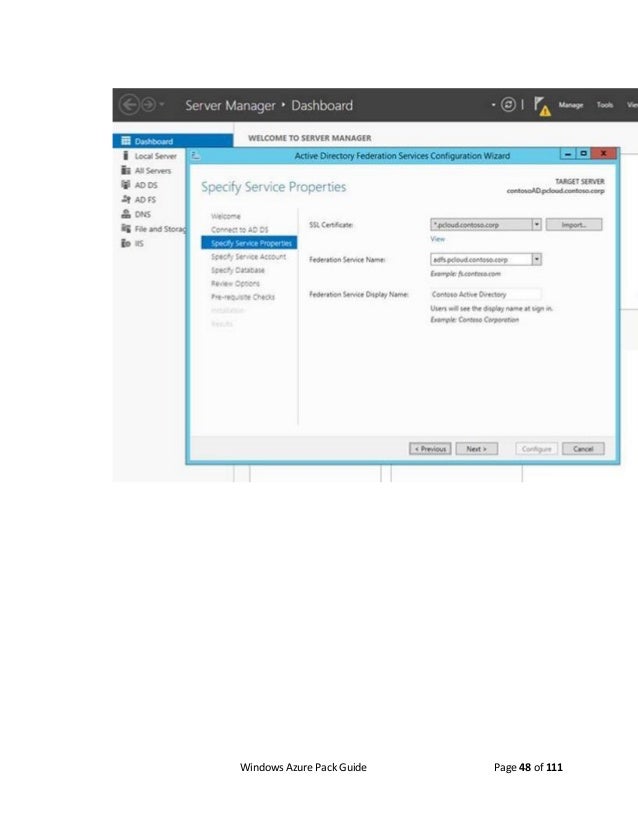Viewport: 638px width, 826px height.
Task: Select the Specify Service Properties step
Action: click(249, 243)
